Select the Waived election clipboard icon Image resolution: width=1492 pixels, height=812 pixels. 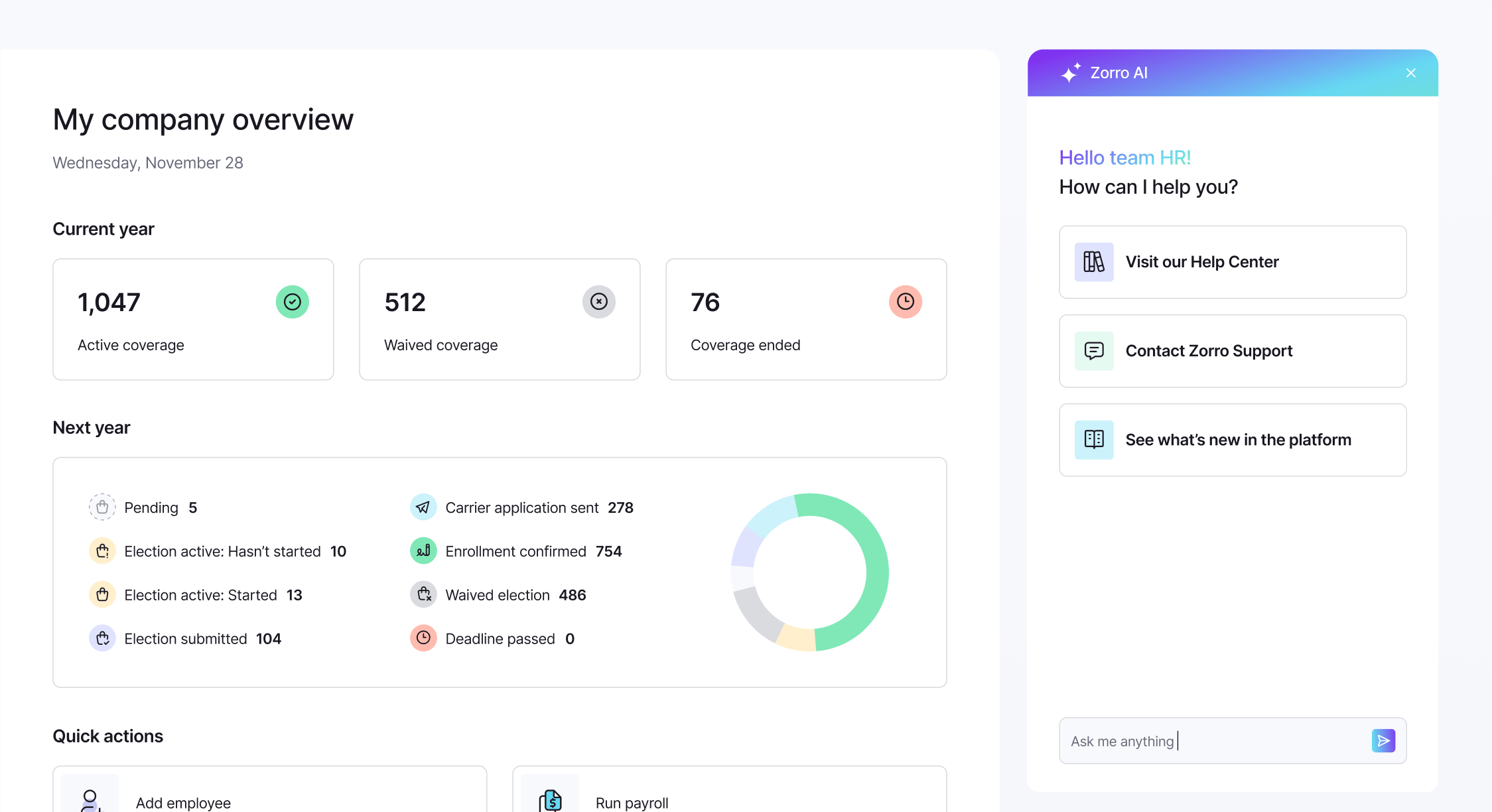click(x=423, y=594)
